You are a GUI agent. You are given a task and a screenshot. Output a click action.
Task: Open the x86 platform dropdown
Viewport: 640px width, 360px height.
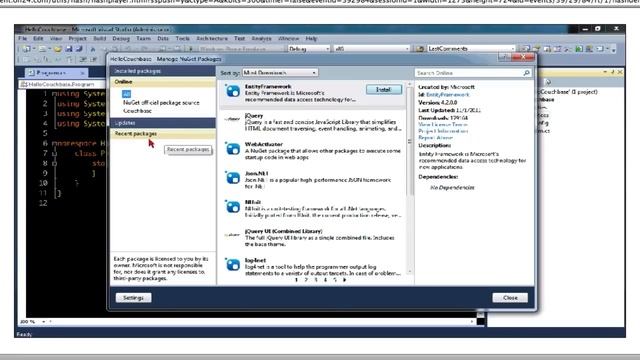[x=371, y=49]
